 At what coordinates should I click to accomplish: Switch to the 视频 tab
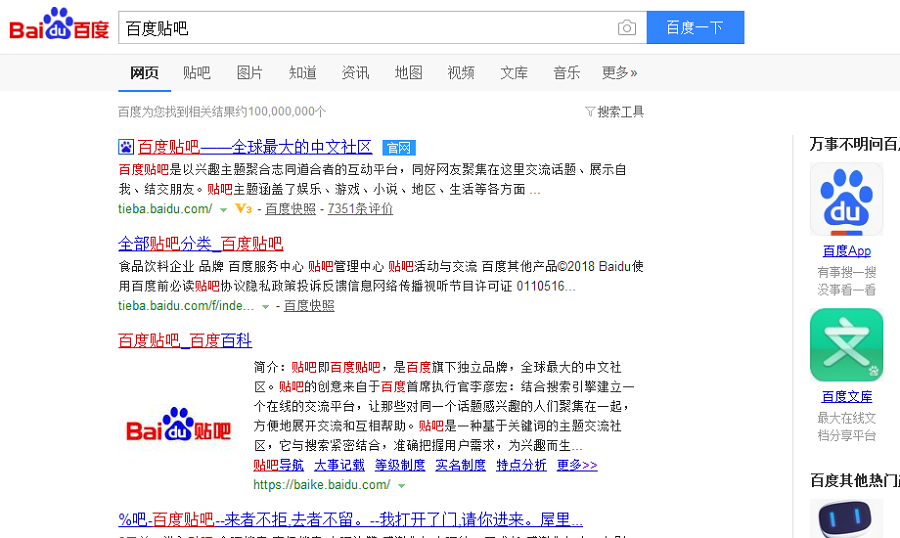(461, 73)
